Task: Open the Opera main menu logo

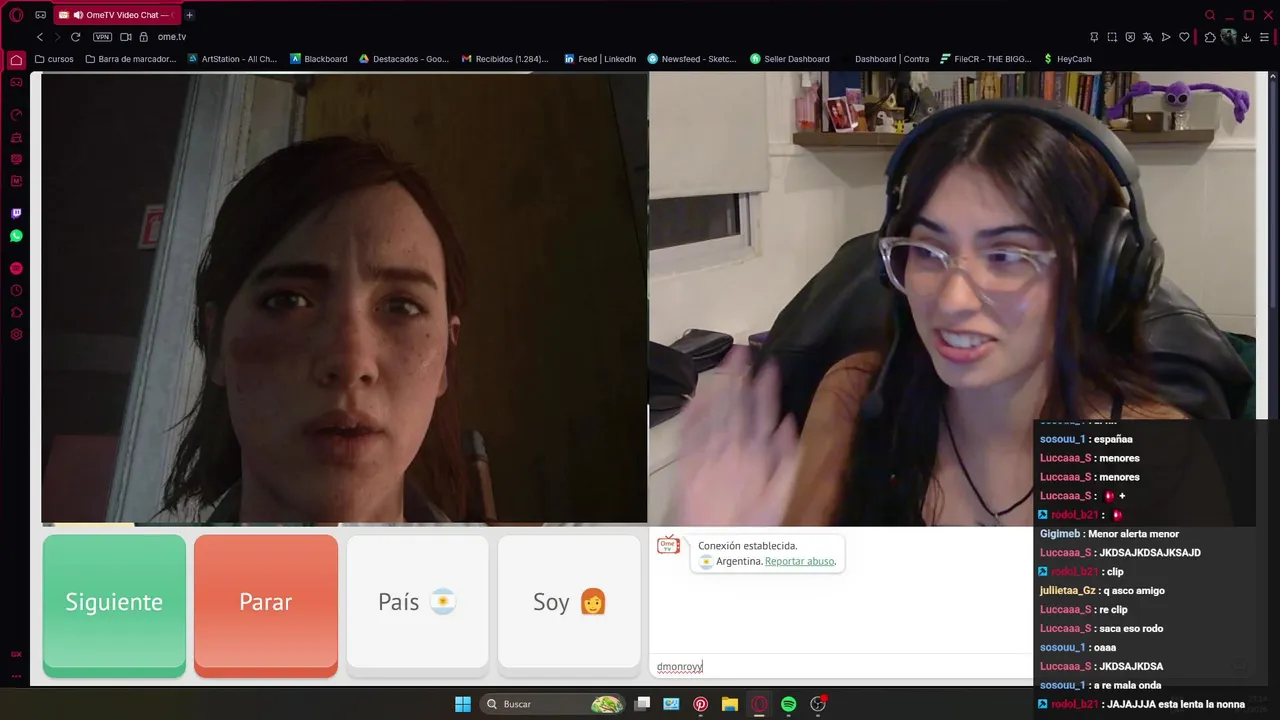Action: (x=16, y=15)
